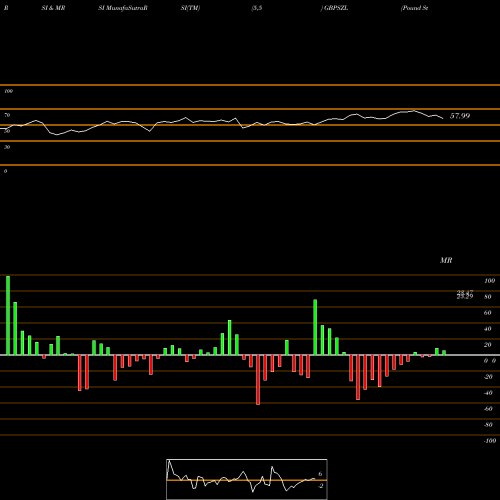Click the '-2' label in mini chart
This screenshot has width=500, height=500.
pyautogui.click(x=320, y=486)
